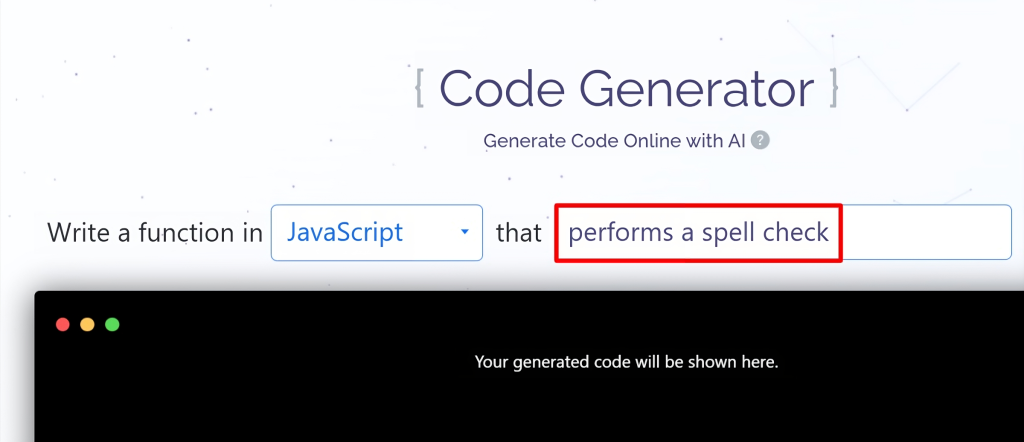Screen dimensions: 1024x442
Task: Click the right curly brace beside the title
Action: pyautogui.click(x=833, y=89)
